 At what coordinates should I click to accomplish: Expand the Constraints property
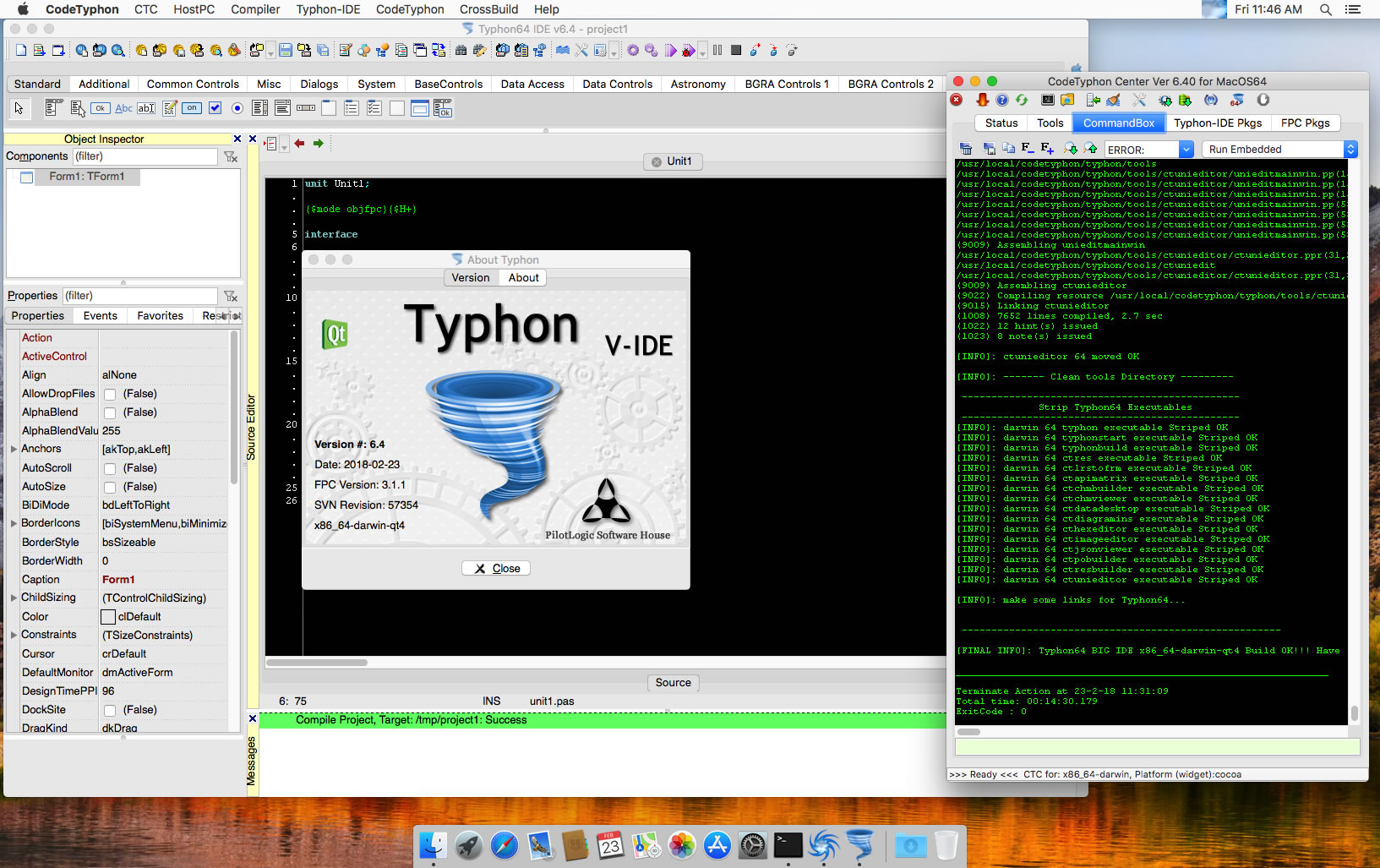click(14, 635)
